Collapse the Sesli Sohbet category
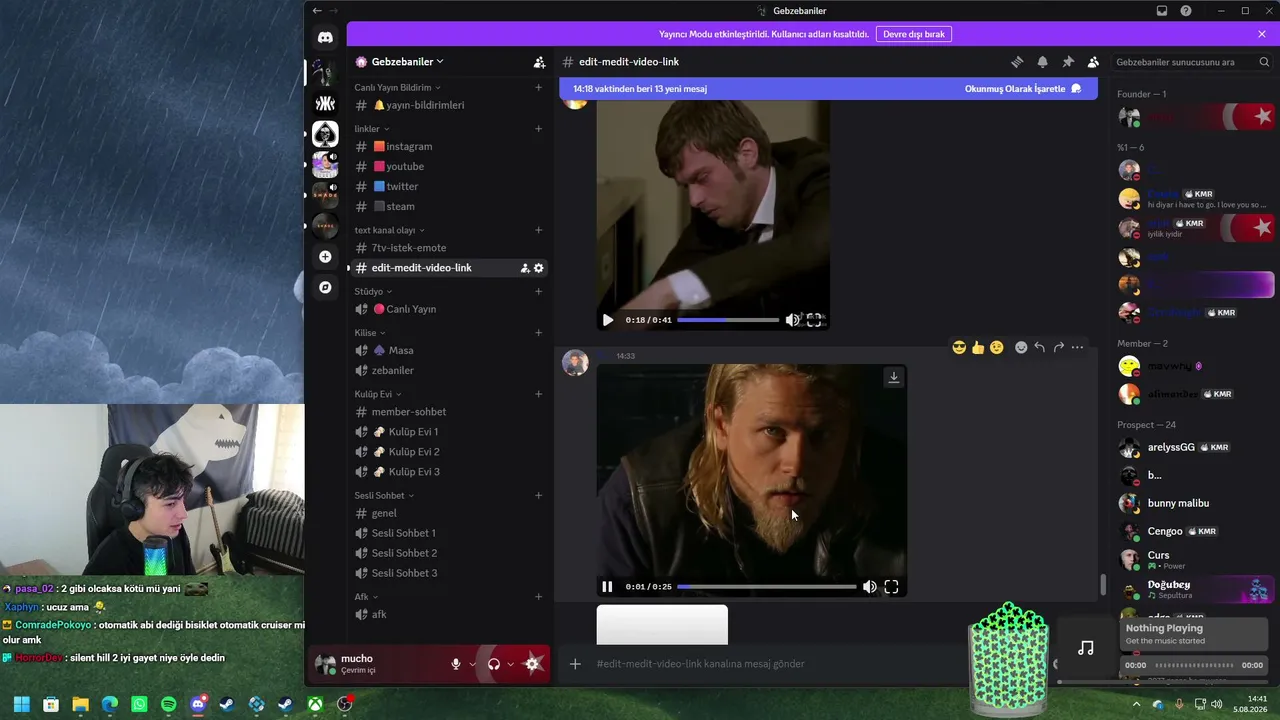Screen dimensions: 1280x720 384,496
